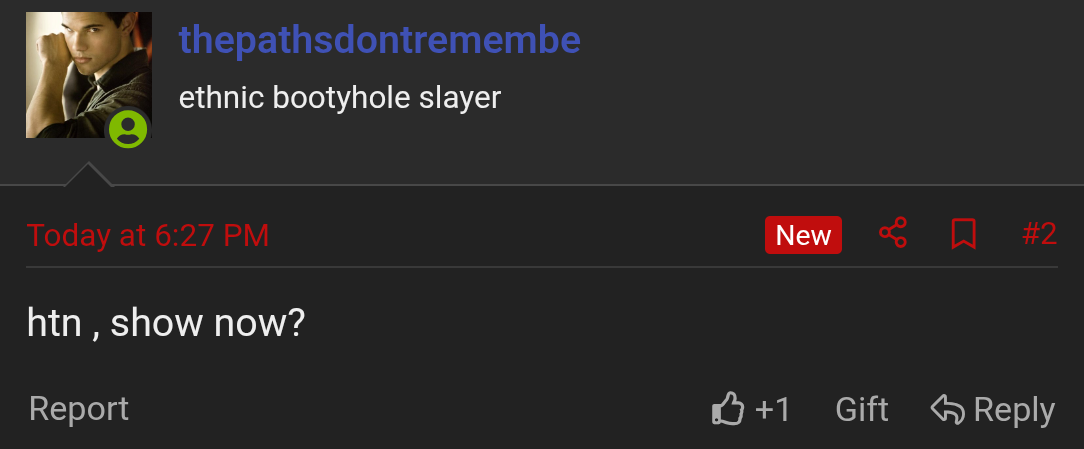Open the 'Today at 6:27 PM' timestamp link

point(148,236)
